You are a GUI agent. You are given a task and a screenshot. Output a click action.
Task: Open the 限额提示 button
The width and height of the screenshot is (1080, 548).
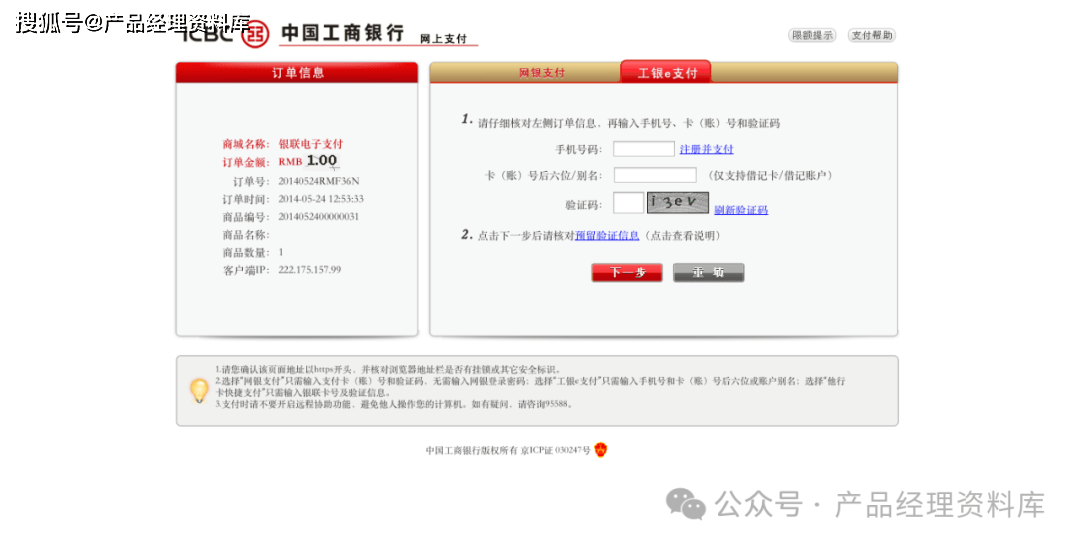812,35
